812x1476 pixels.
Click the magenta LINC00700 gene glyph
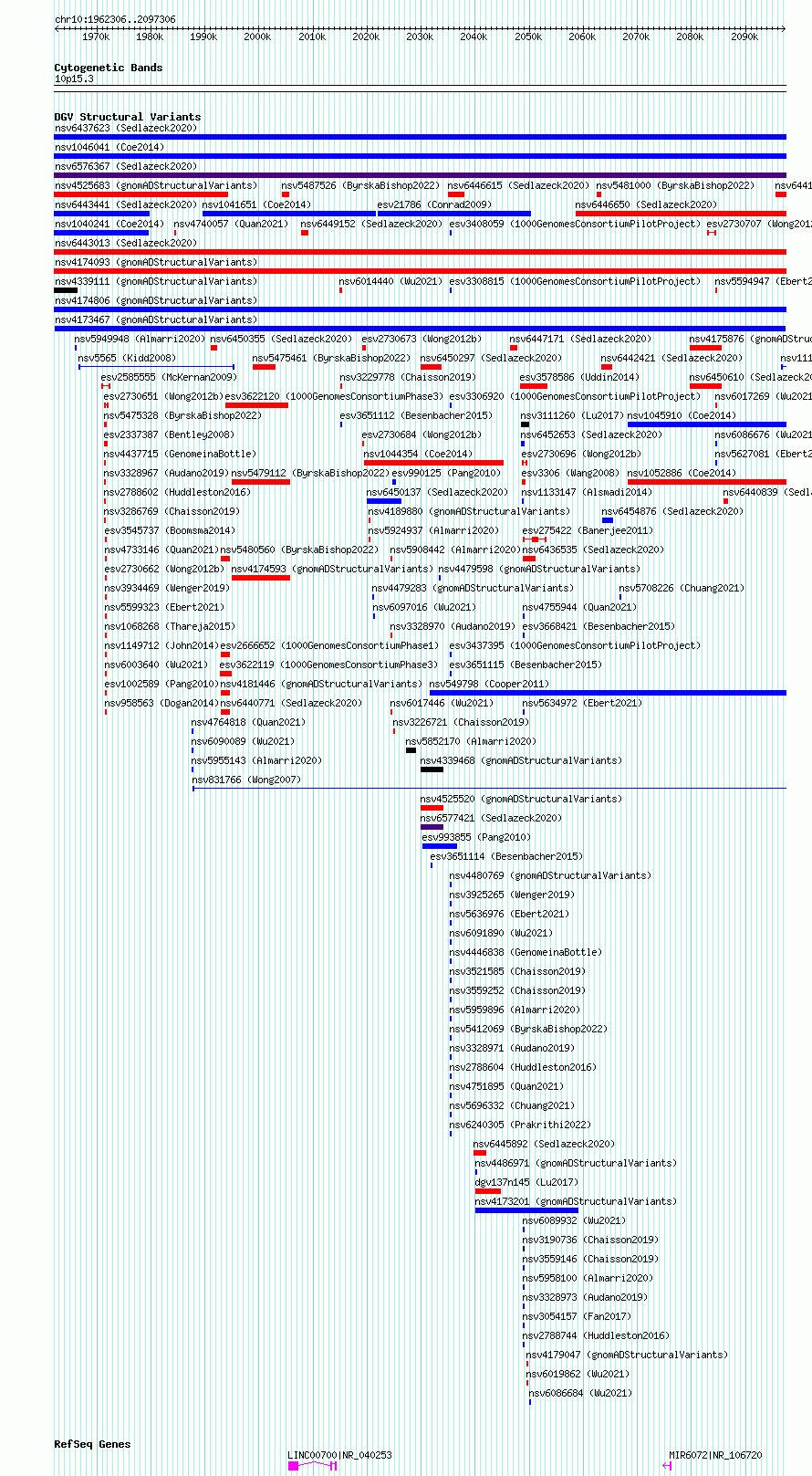pyautogui.click(x=313, y=1466)
